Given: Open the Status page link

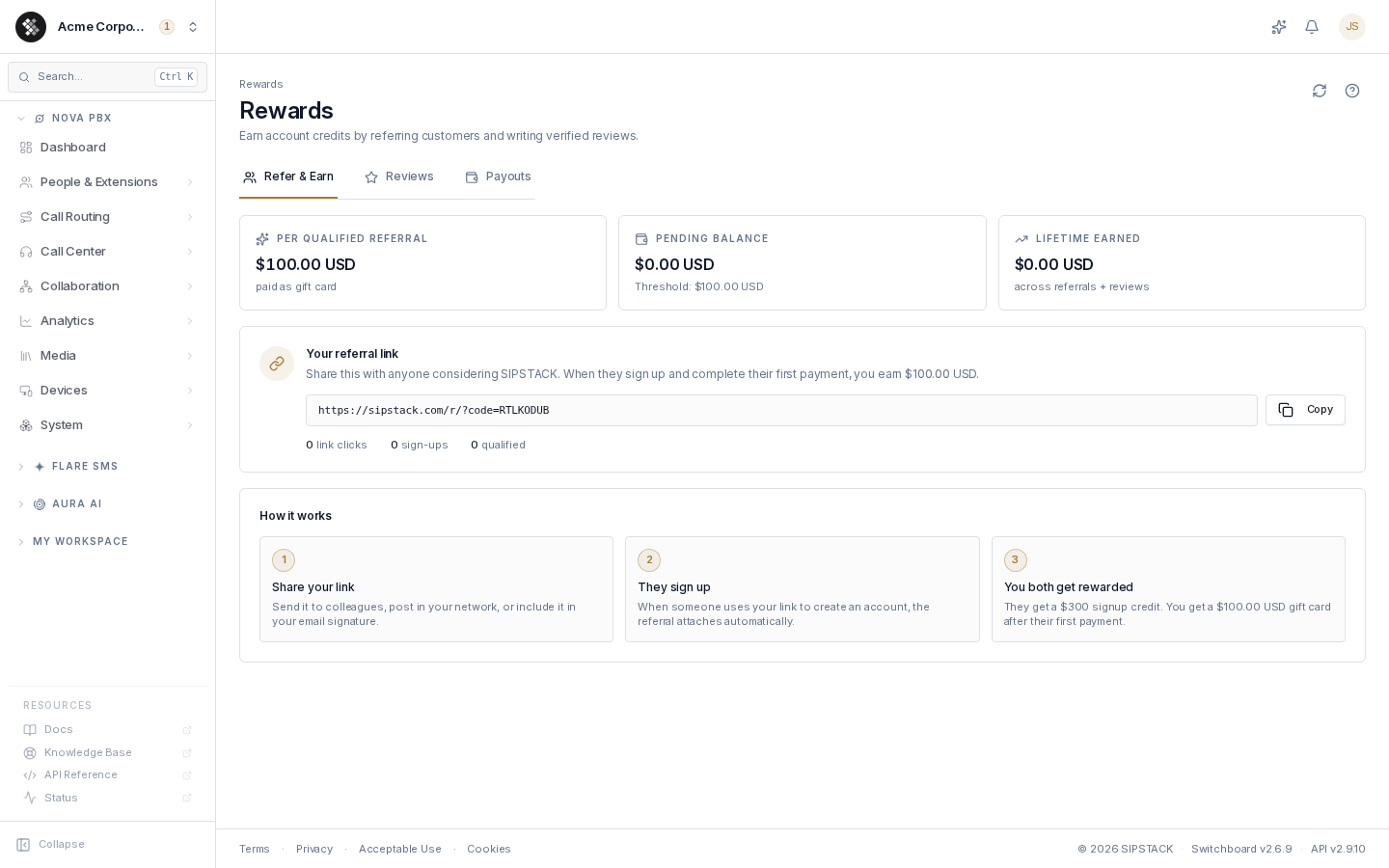Looking at the screenshot, I should (107, 799).
